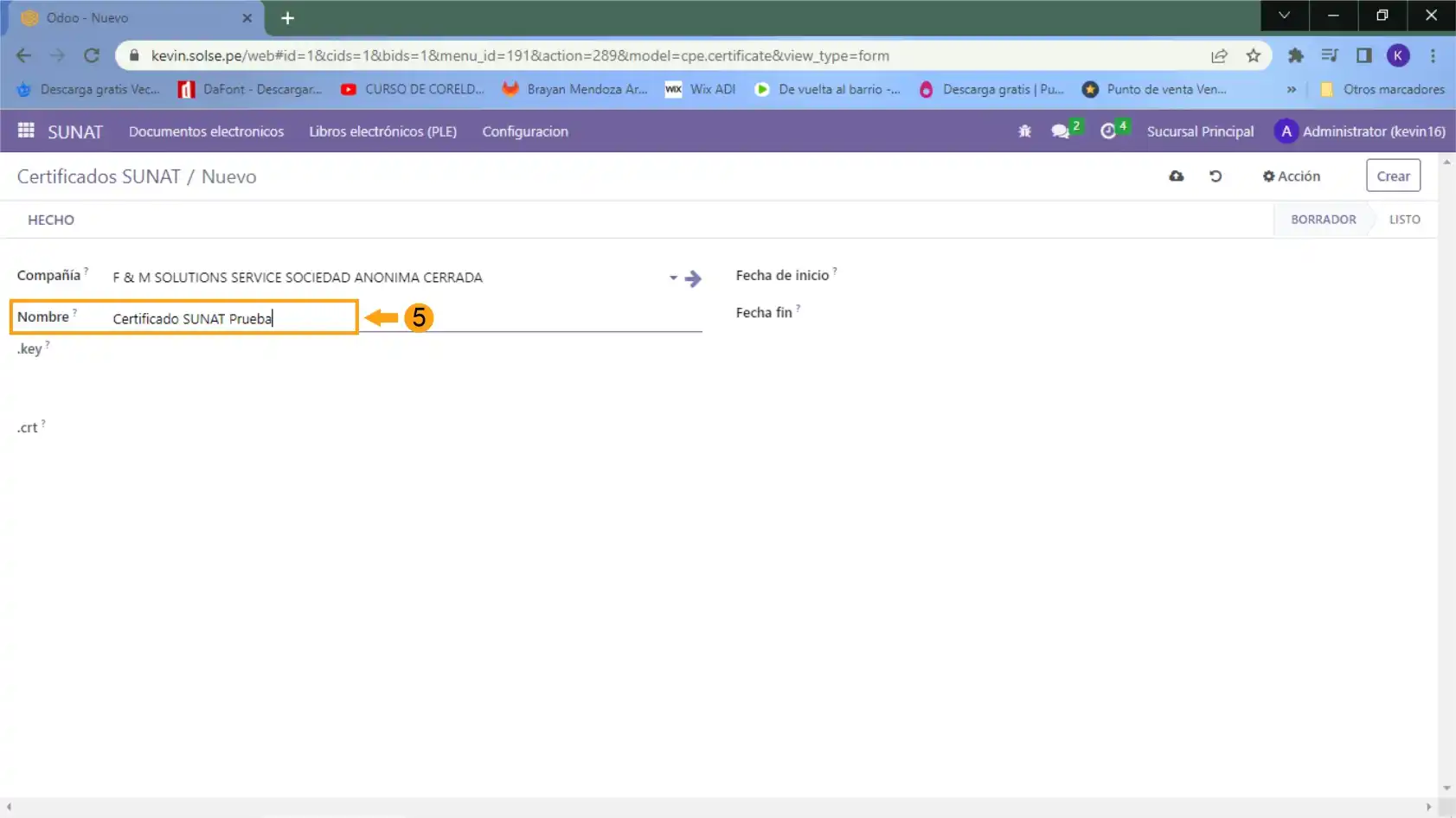Open the Odoo apps grid menu
The image size is (1456, 818).
click(x=26, y=131)
